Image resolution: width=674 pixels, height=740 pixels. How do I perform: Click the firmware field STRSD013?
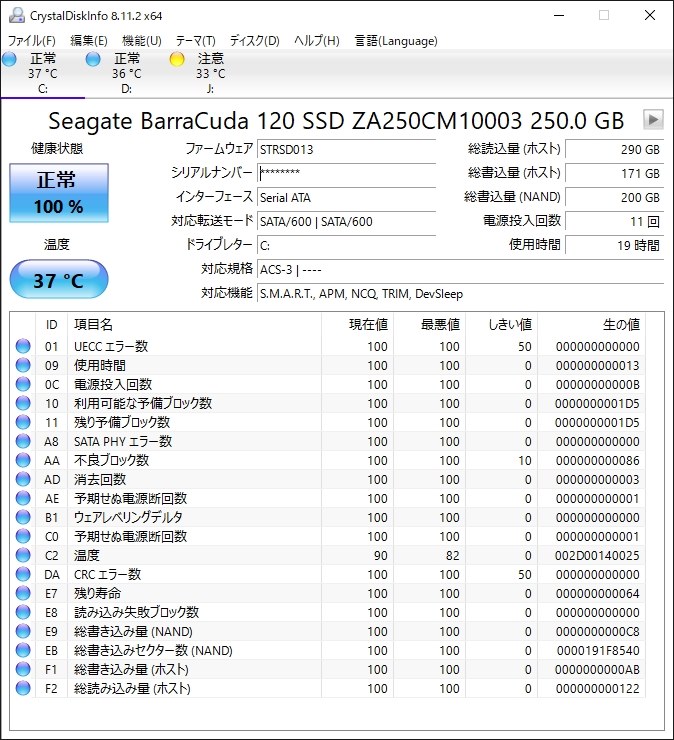click(346, 149)
